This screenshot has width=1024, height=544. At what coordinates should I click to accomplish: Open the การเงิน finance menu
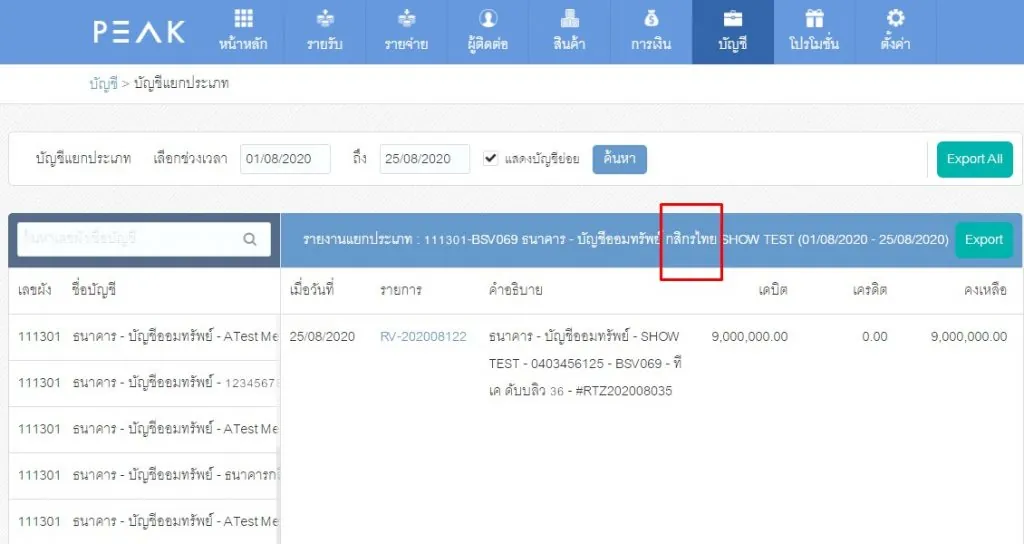coord(651,31)
